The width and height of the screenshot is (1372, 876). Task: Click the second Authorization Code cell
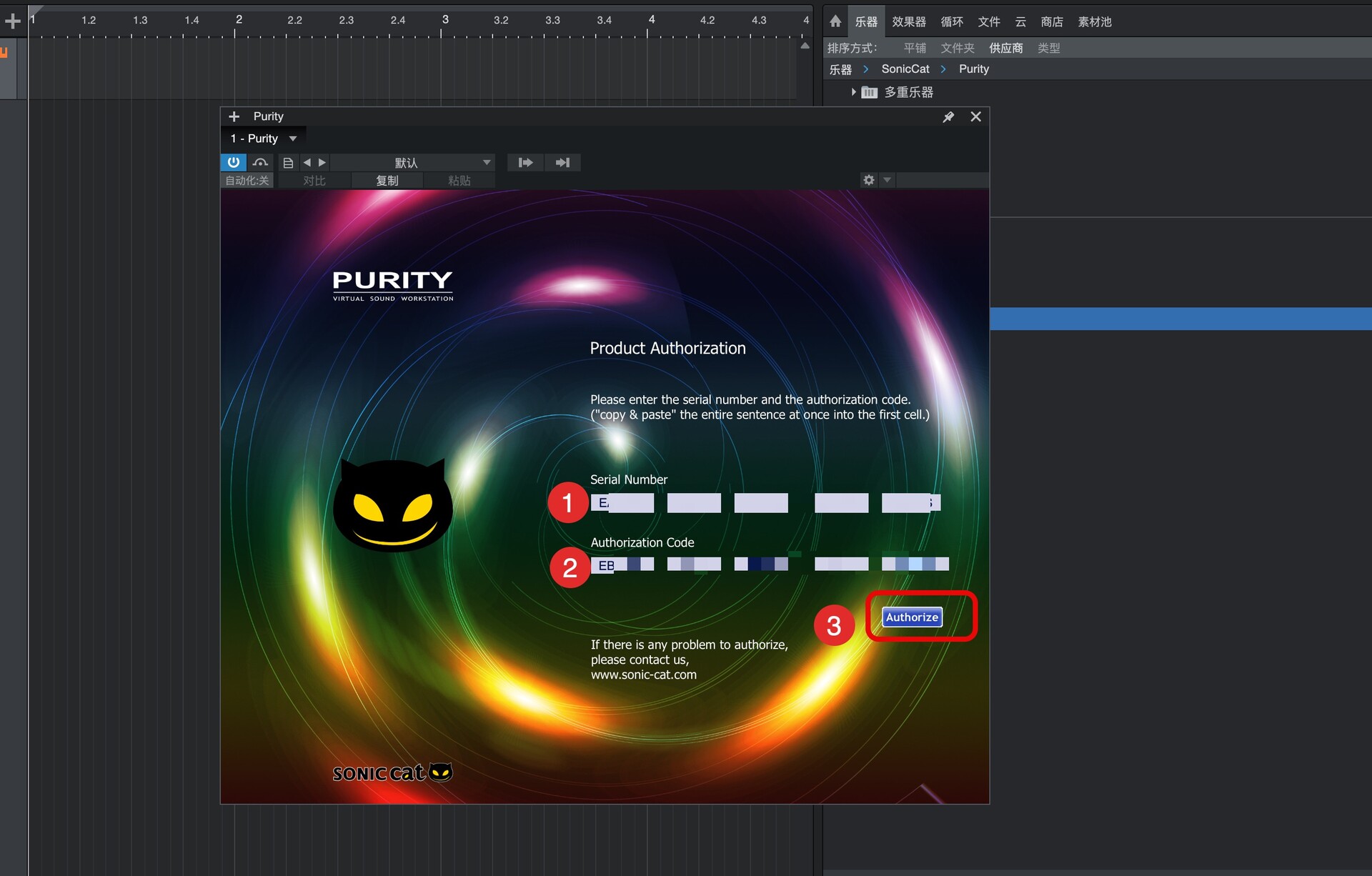click(x=694, y=564)
